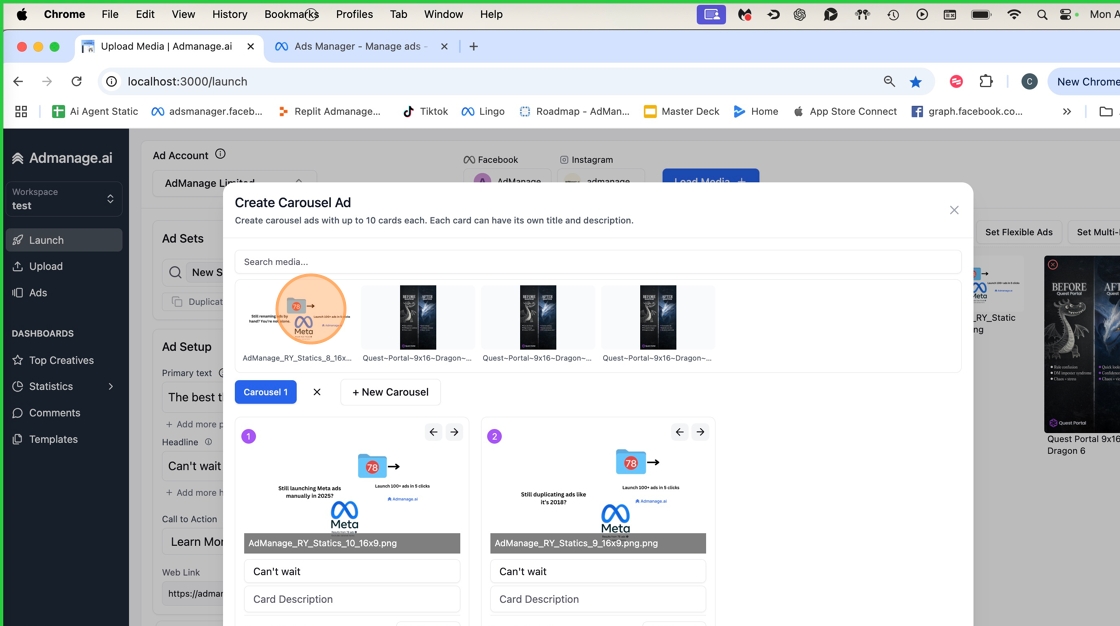Open the App Store Connect bookmark
The image size is (1120, 626).
(845, 111)
